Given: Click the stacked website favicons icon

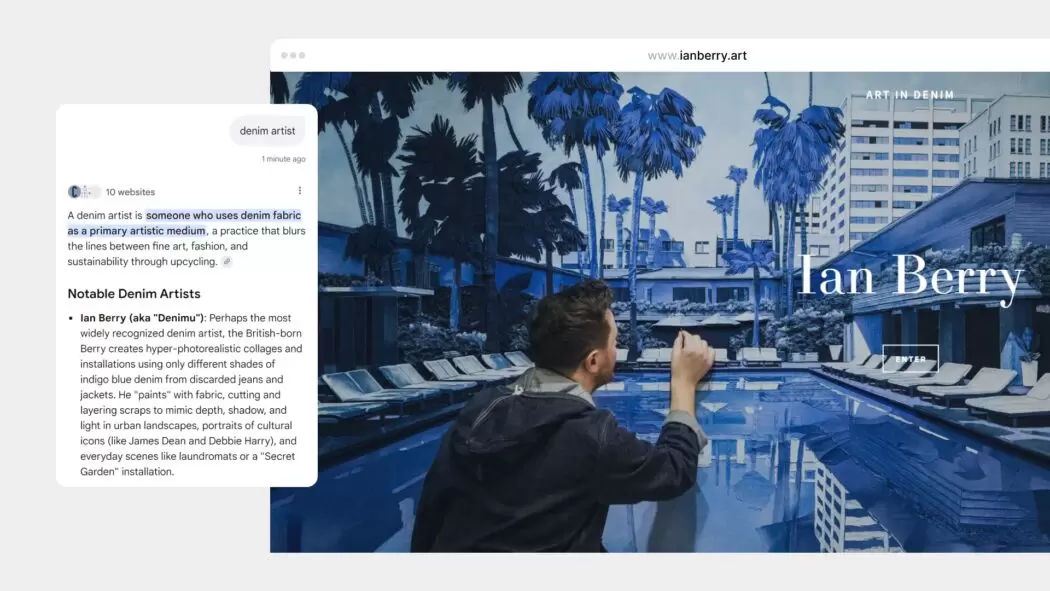Looking at the screenshot, I should coord(82,191).
